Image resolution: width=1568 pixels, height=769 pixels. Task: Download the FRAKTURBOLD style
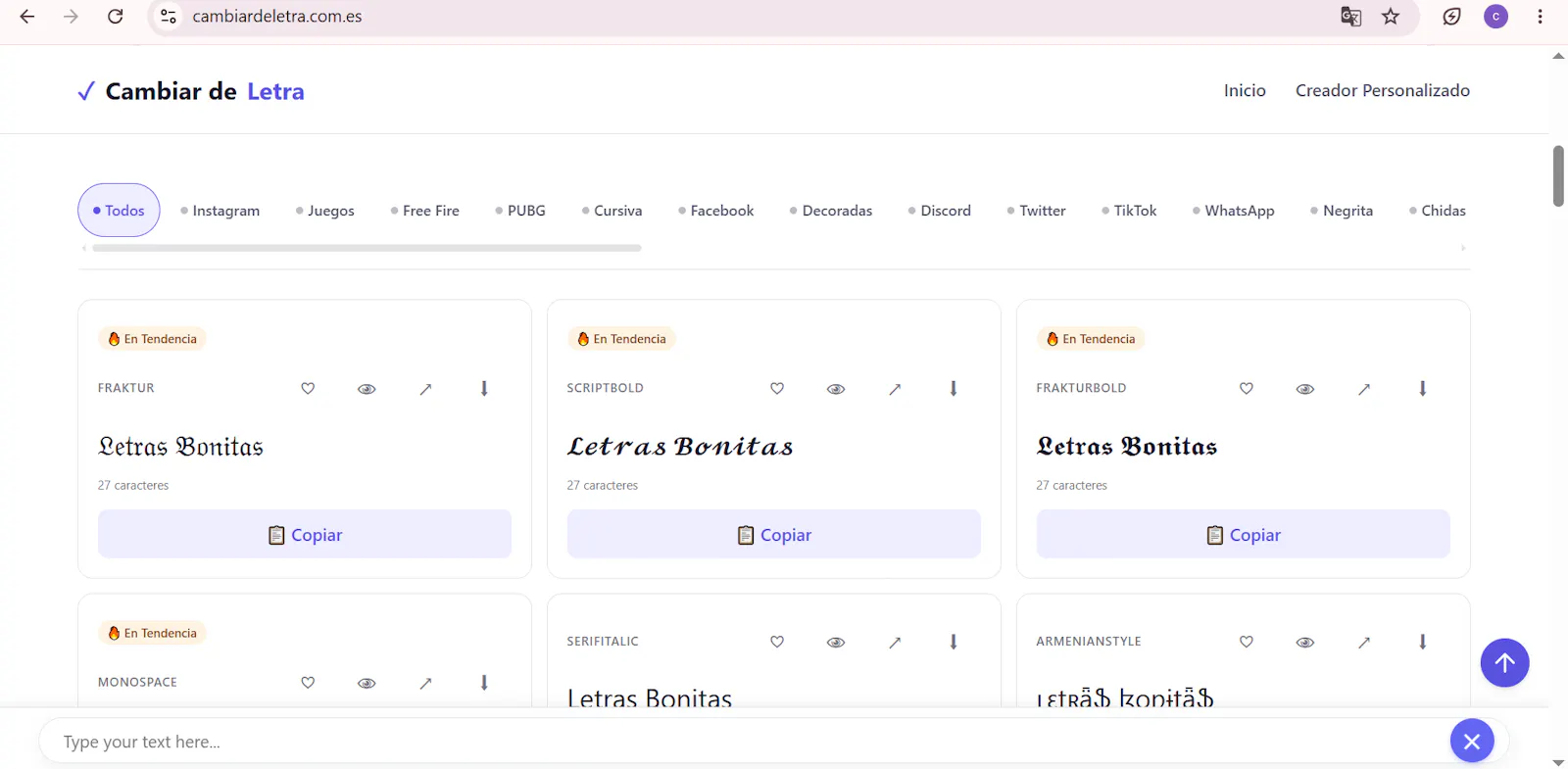tap(1423, 389)
